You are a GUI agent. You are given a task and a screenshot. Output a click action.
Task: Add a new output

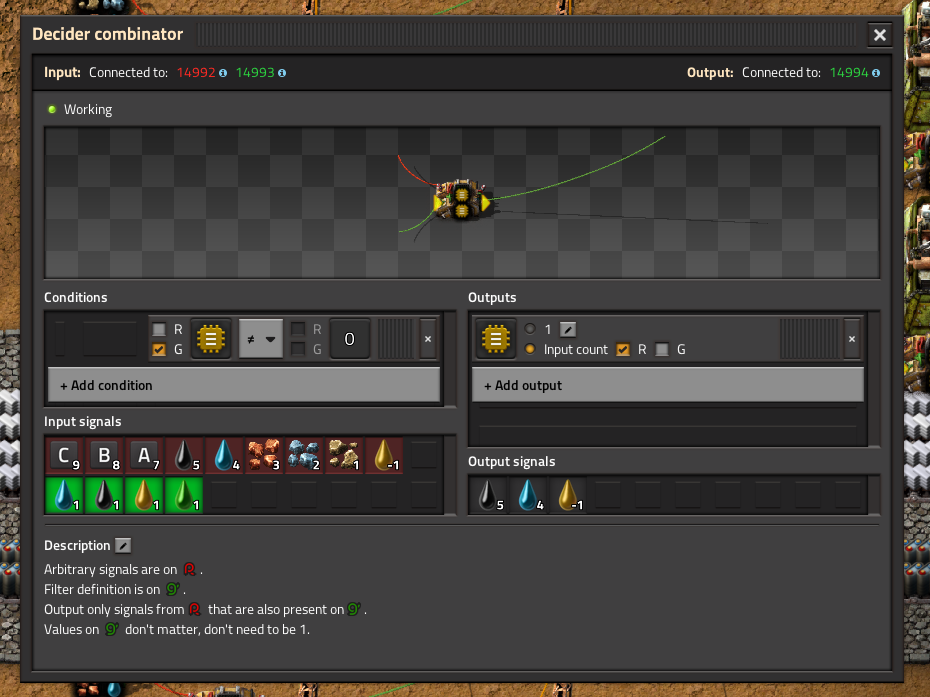click(x=668, y=385)
